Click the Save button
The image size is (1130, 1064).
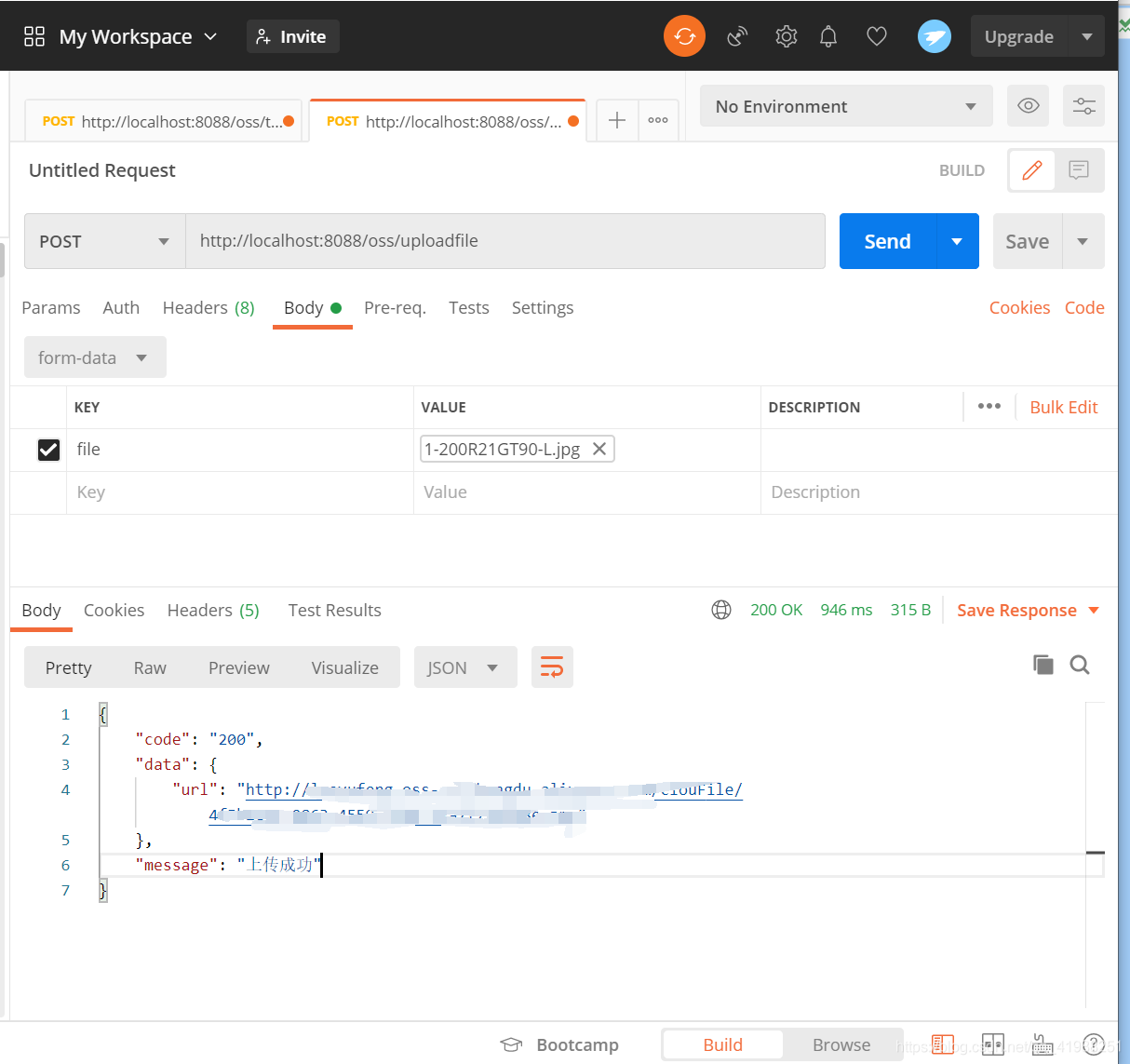[1028, 241]
